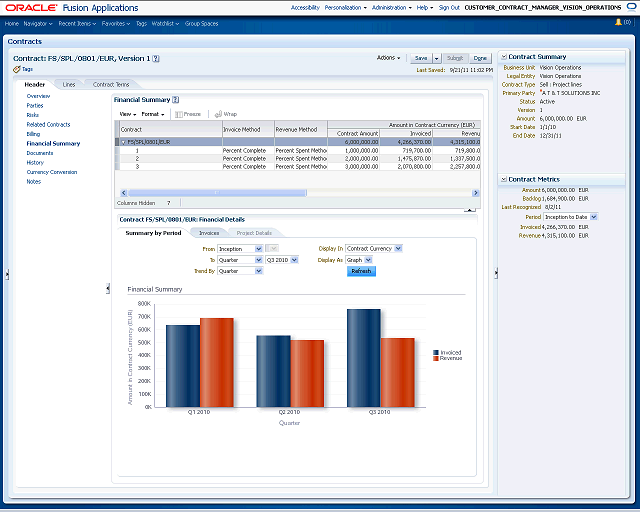Viewport: 640px width, 512px height.
Task: Switch to the Contract Terms tab
Action: pyautogui.click(x=111, y=85)
